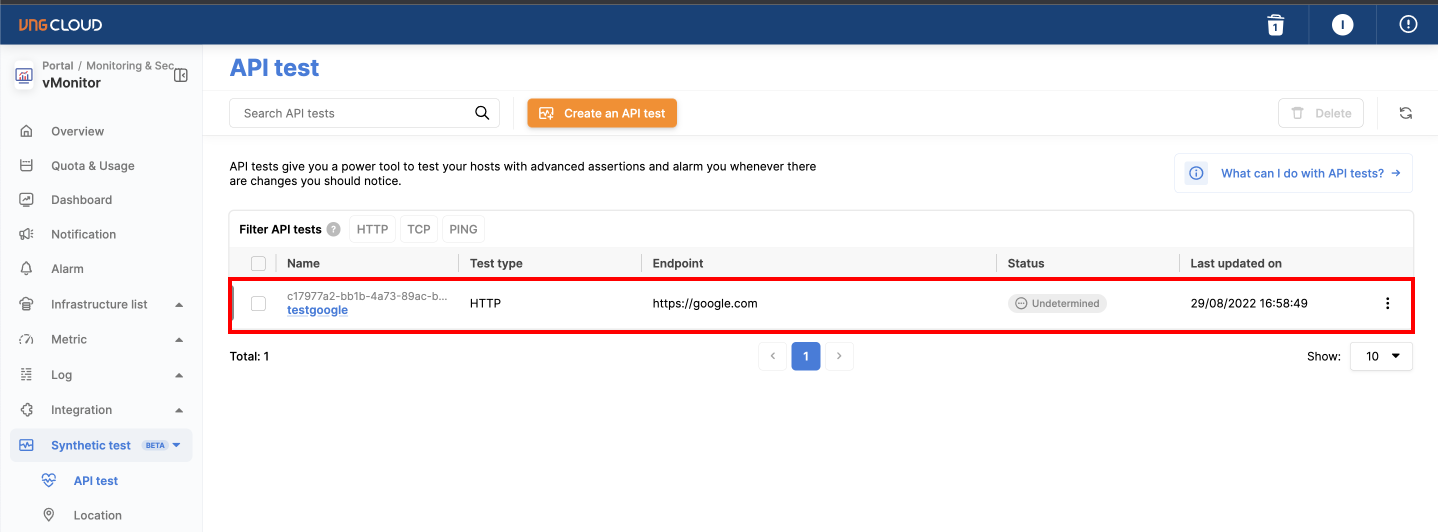The width and height of the screenshot is (1438, 532).
Task: Click the vMonitor logo icon
Action: [24, 75]
